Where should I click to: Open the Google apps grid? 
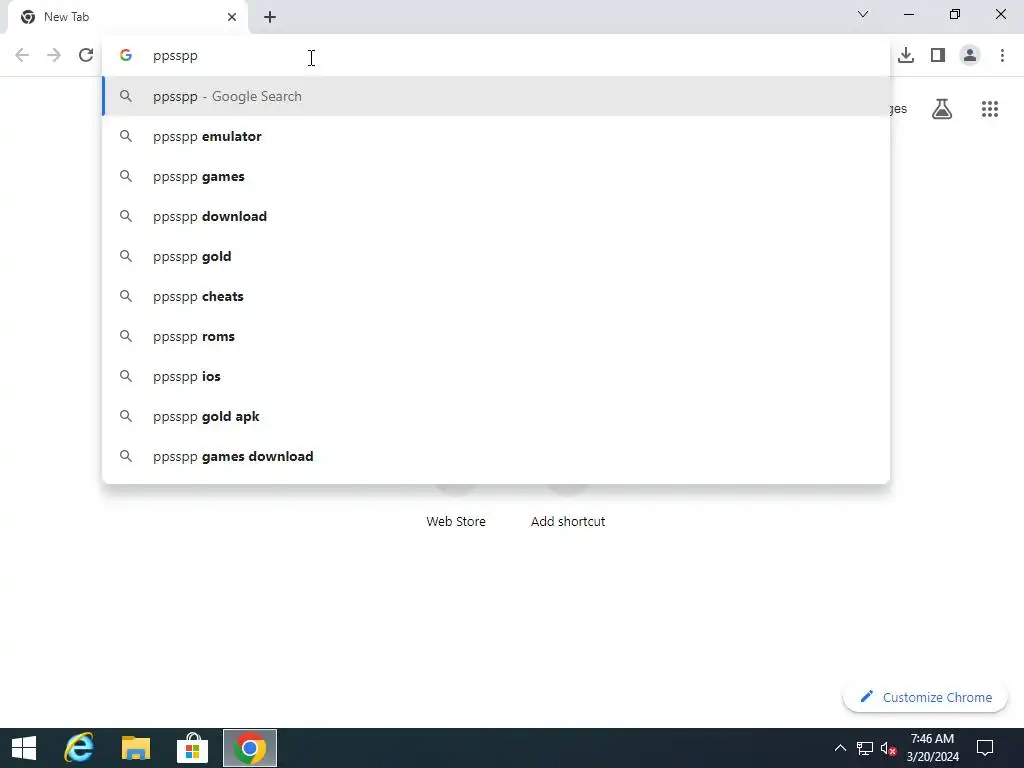coord(989,109)
